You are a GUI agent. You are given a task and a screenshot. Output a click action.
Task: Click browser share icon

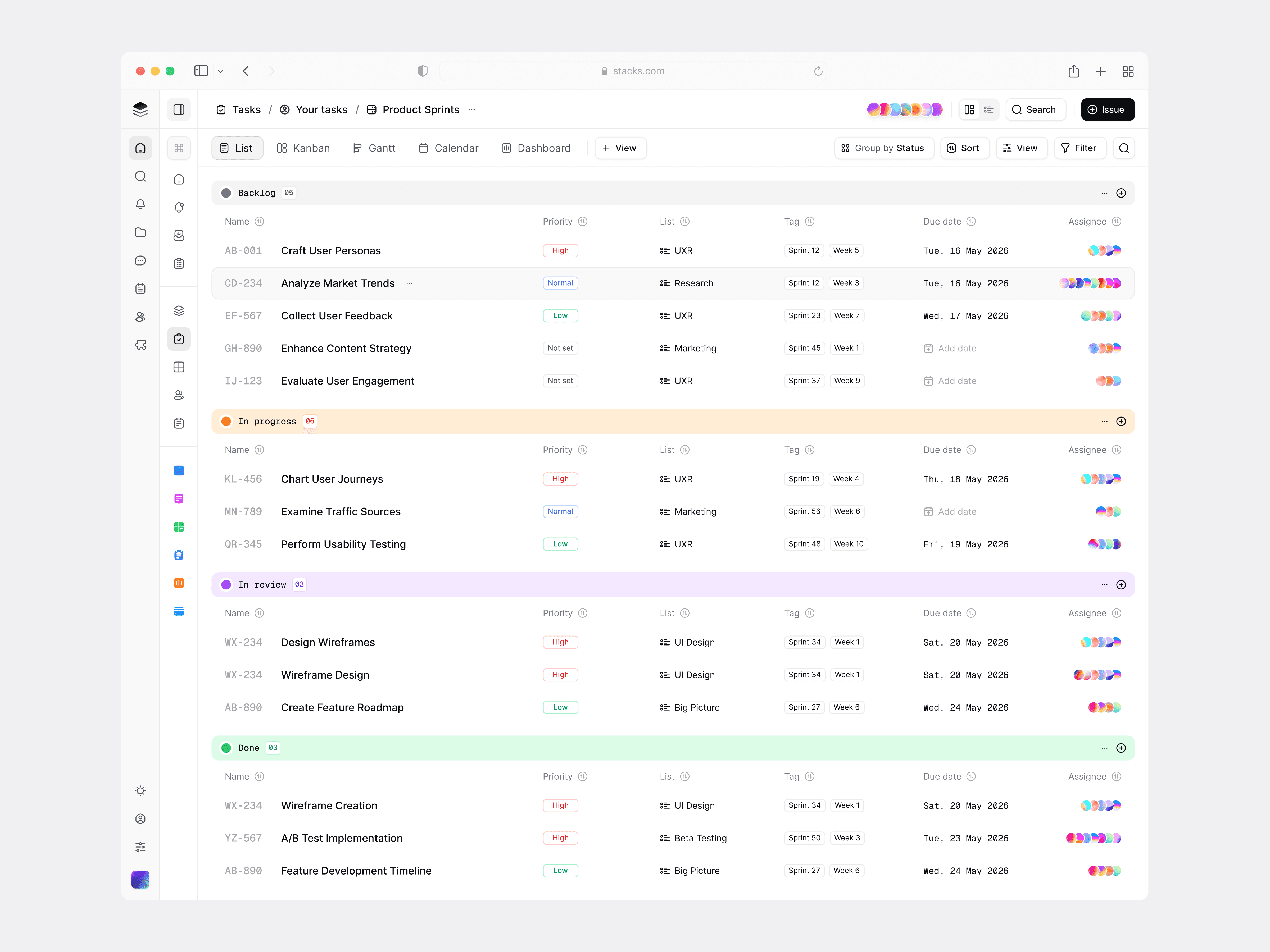pyautogui.click(x=1073, y=71)
